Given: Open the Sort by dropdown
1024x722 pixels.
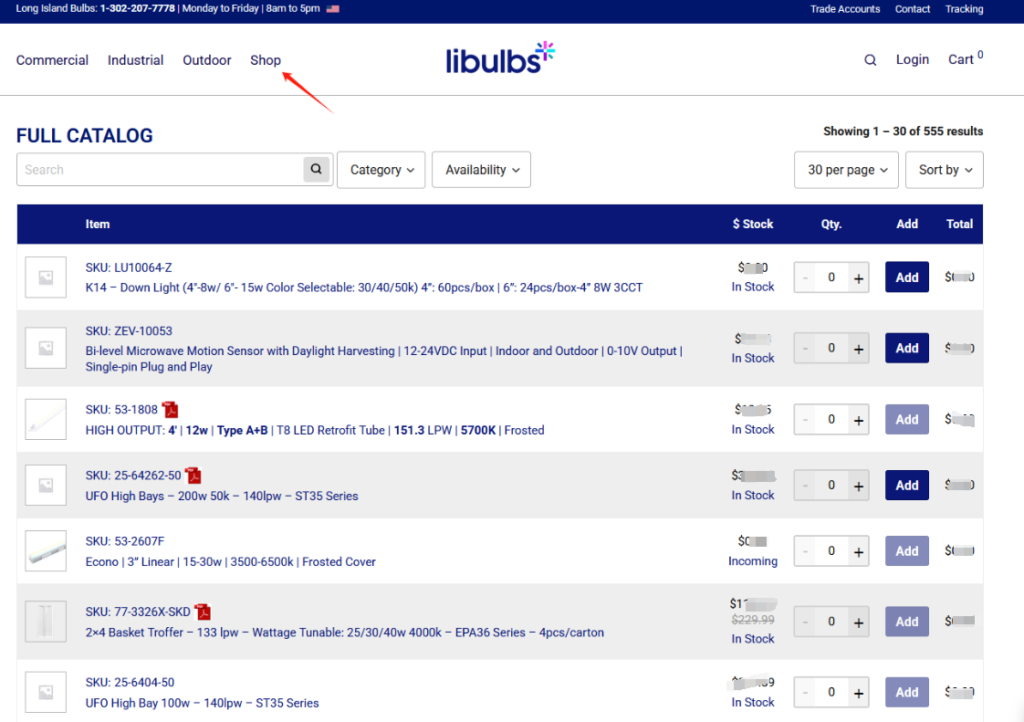Looking at the screenshot, I should point(944,170).
